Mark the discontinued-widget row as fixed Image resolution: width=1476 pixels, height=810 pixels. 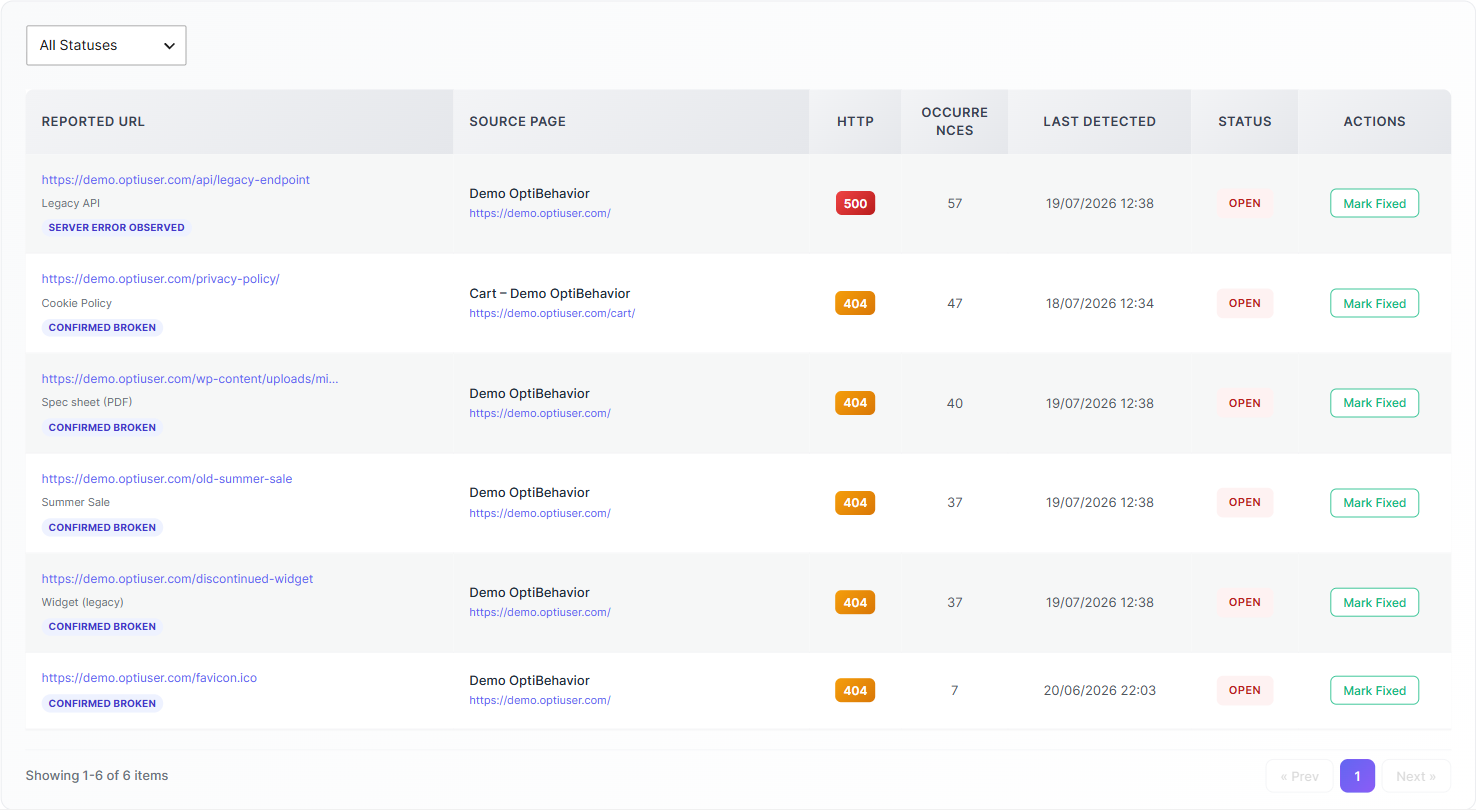point(1374,602)
